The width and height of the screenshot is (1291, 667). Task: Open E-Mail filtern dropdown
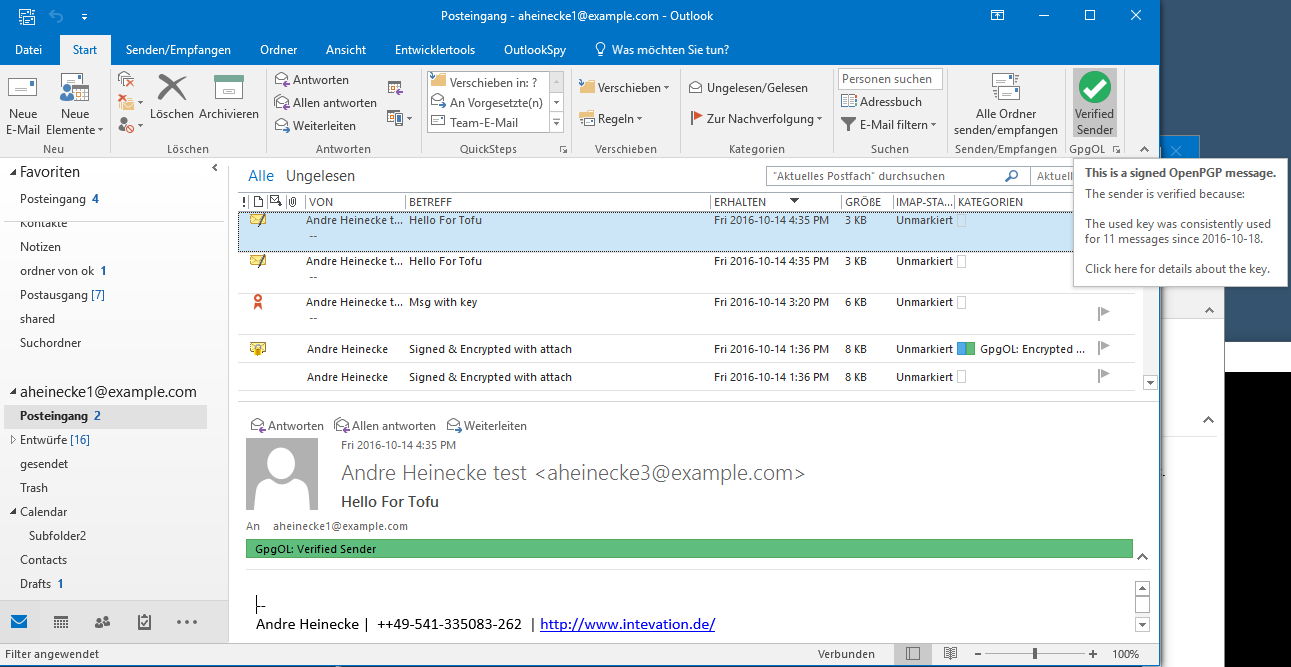point(888,125)
